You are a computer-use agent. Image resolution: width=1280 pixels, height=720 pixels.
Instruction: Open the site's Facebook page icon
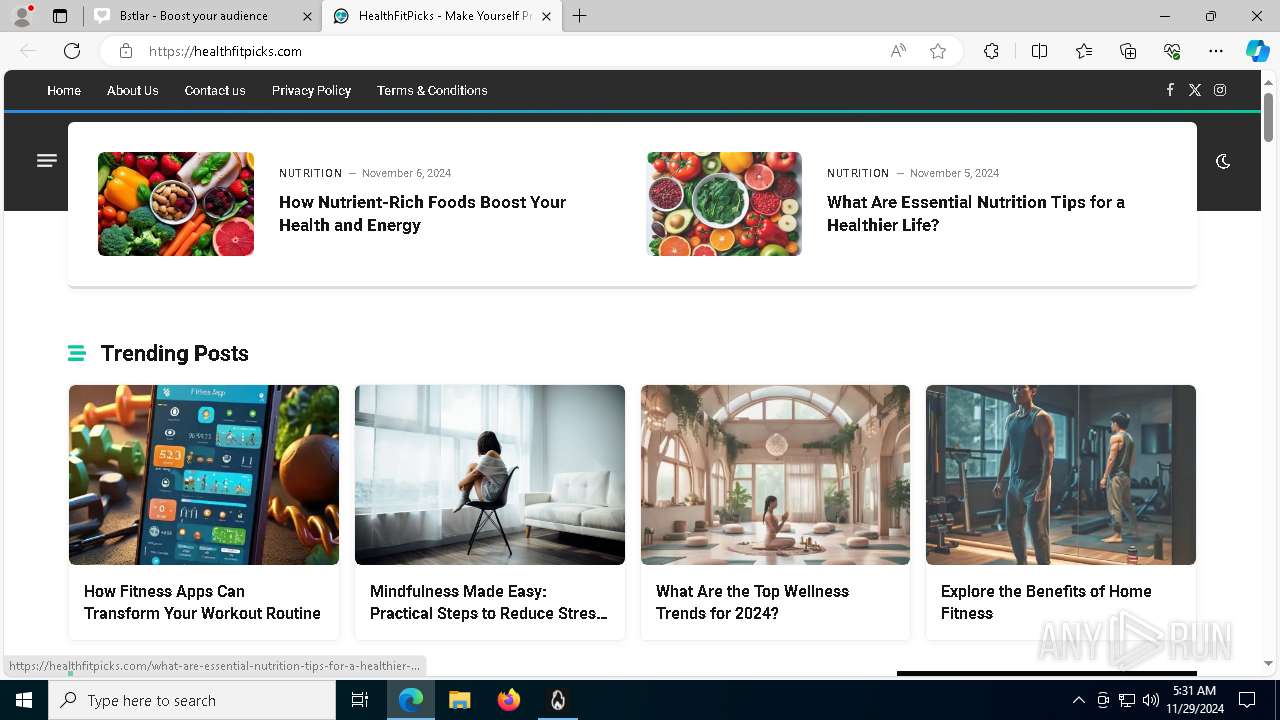[1170, 90]
